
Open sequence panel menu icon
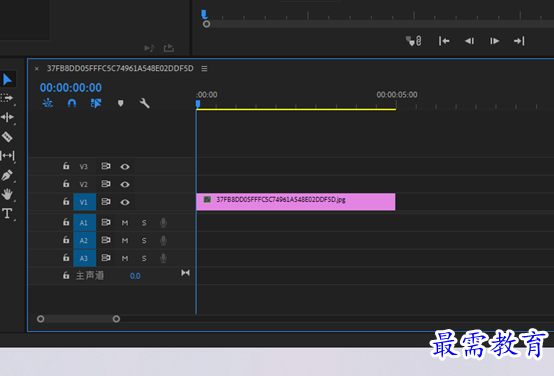tap(204, 69)
